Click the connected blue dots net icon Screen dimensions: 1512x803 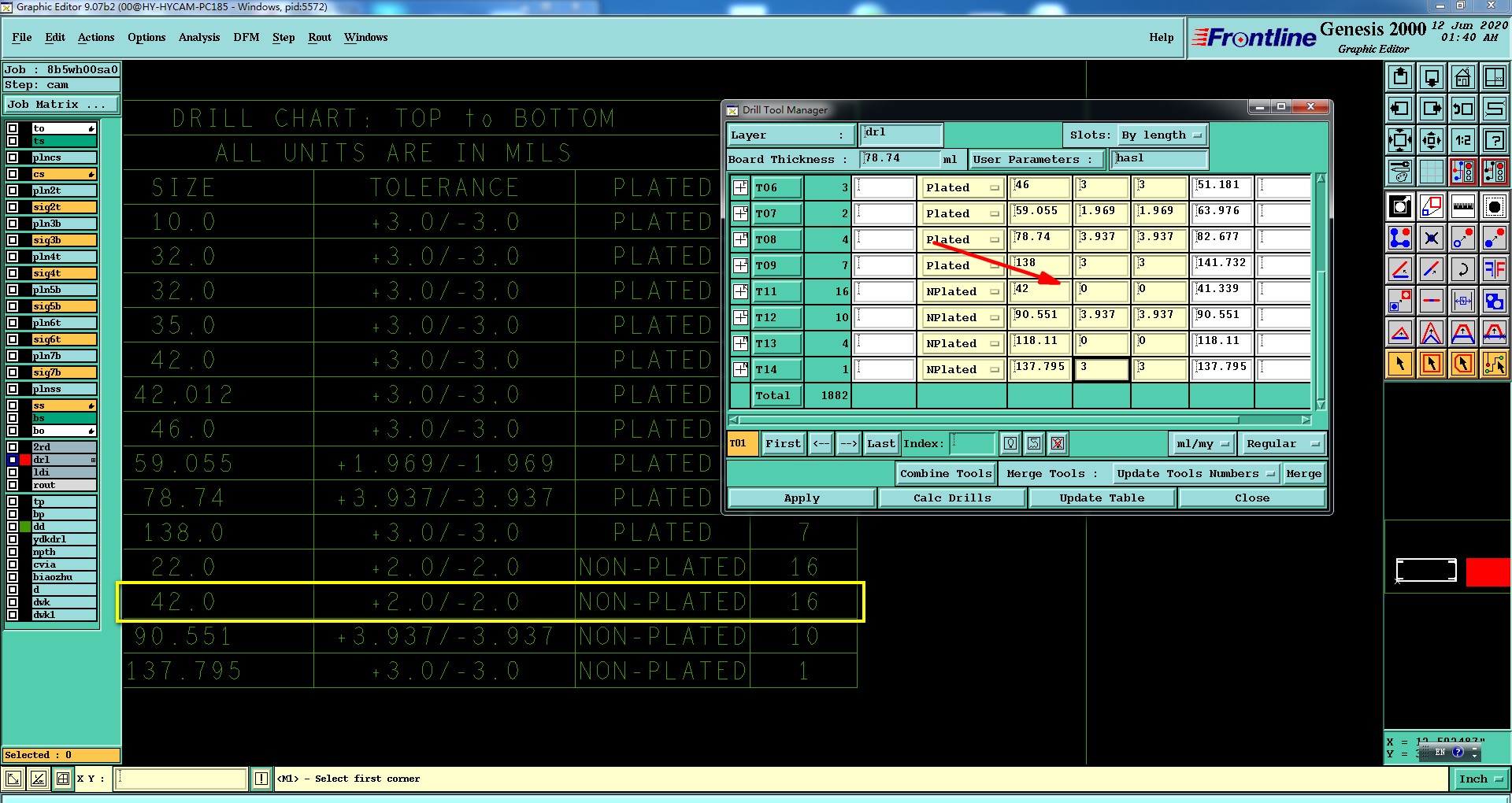click(1400, 238)
